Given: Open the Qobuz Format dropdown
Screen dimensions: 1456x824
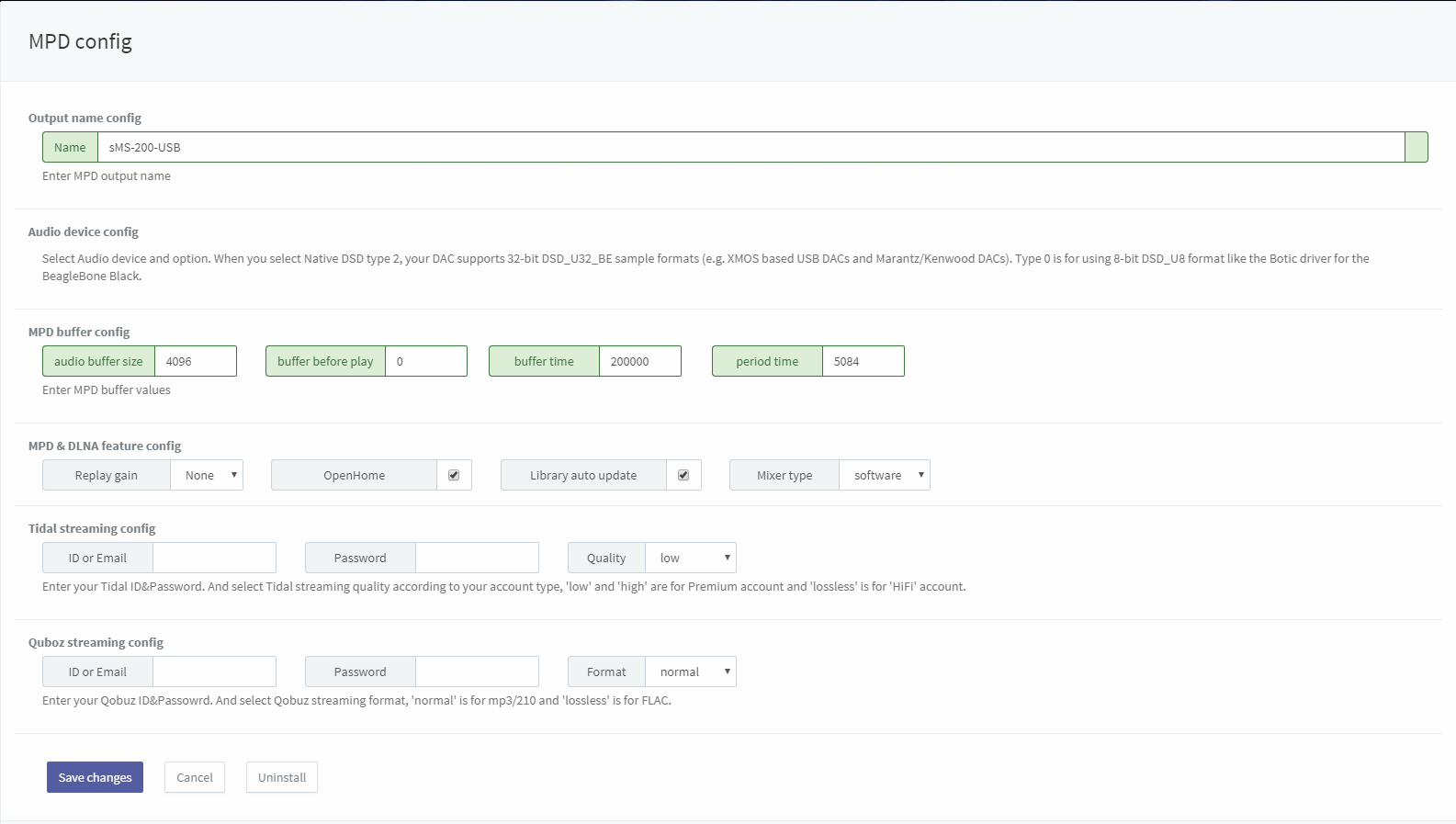Looking at the screenshot, I should coord(691,672).
